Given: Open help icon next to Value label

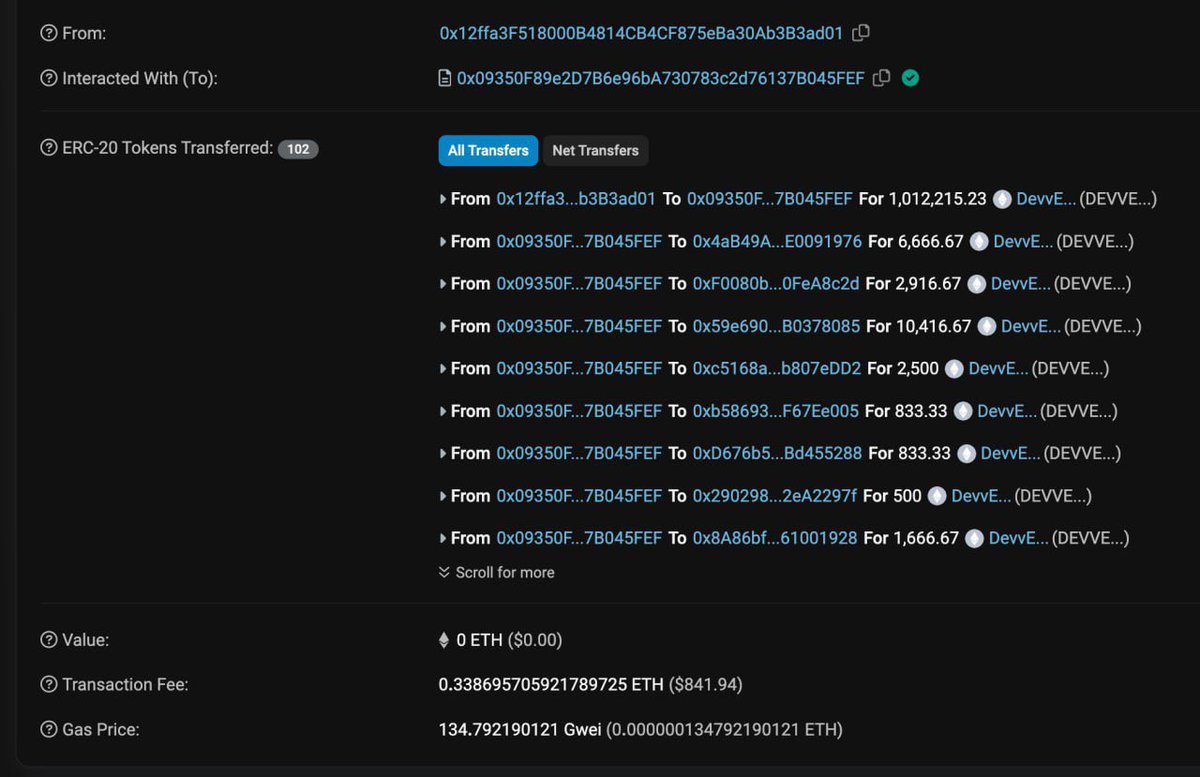Looking at the screenshot, I should [x=48, y=640].
